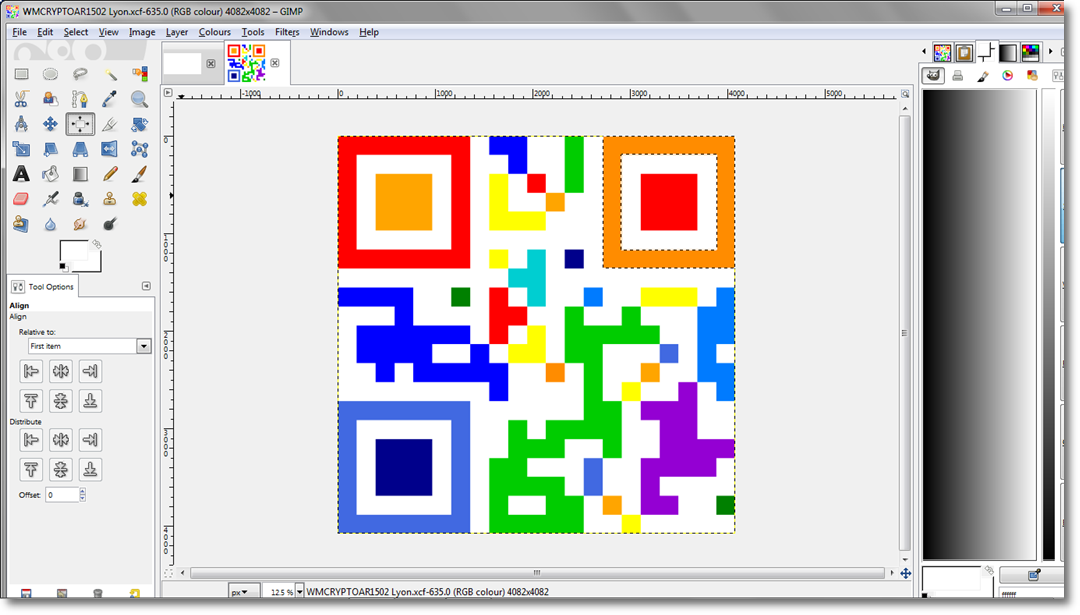Screen dimensions: 1080x615
Task: Select the Crop knife tool
Action: click(x=110, y=124)
